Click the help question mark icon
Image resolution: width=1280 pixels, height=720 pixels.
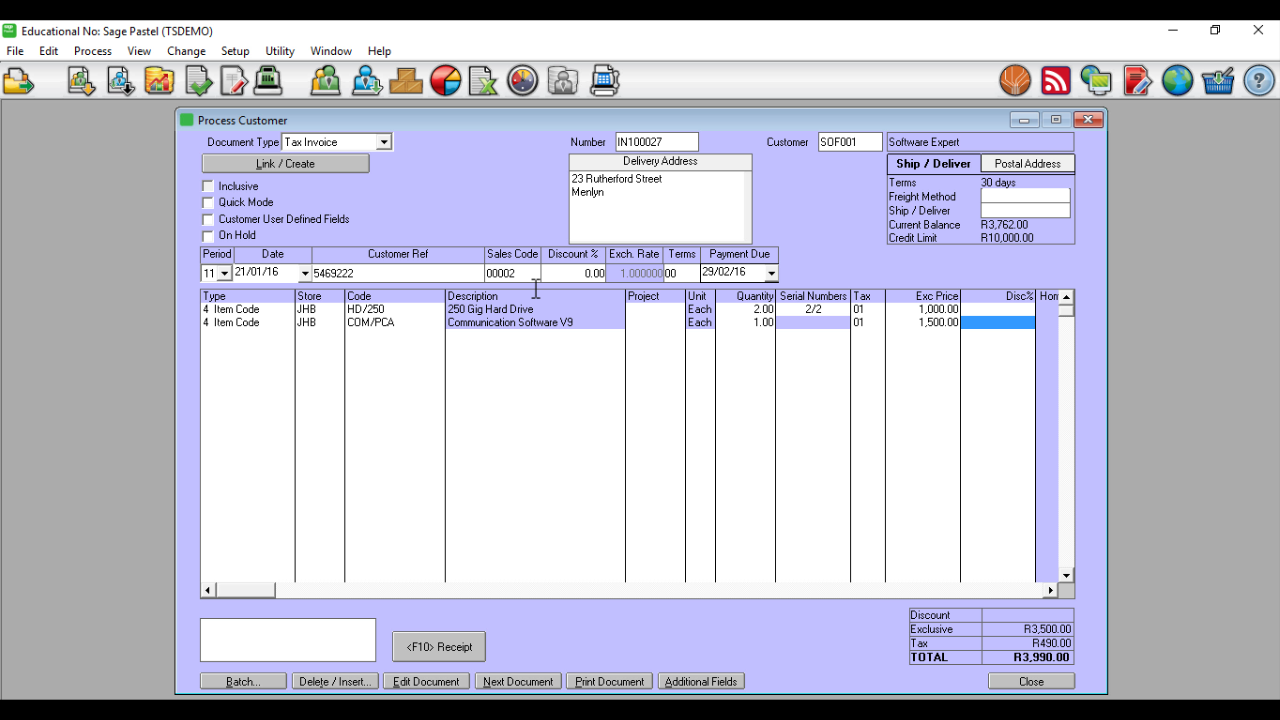coord(1258,81)
